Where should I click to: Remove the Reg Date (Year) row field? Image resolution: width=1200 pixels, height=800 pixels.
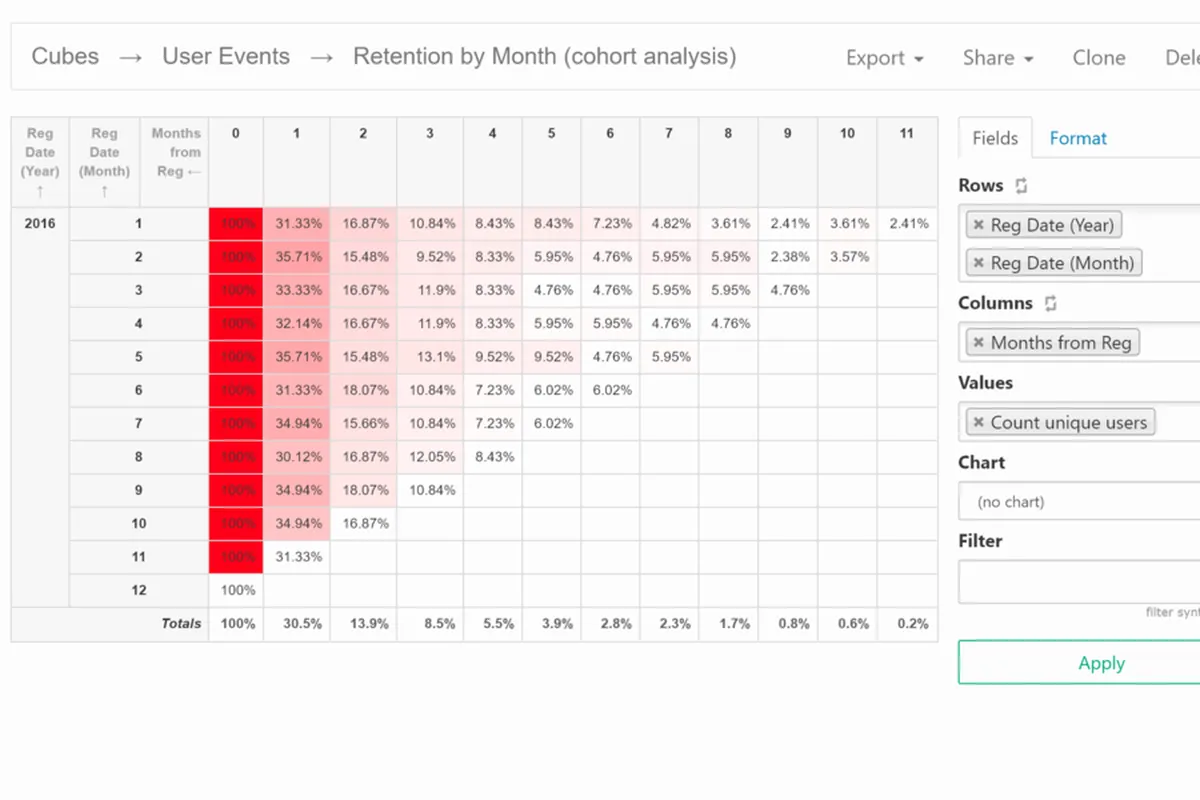tap(979, 225)
